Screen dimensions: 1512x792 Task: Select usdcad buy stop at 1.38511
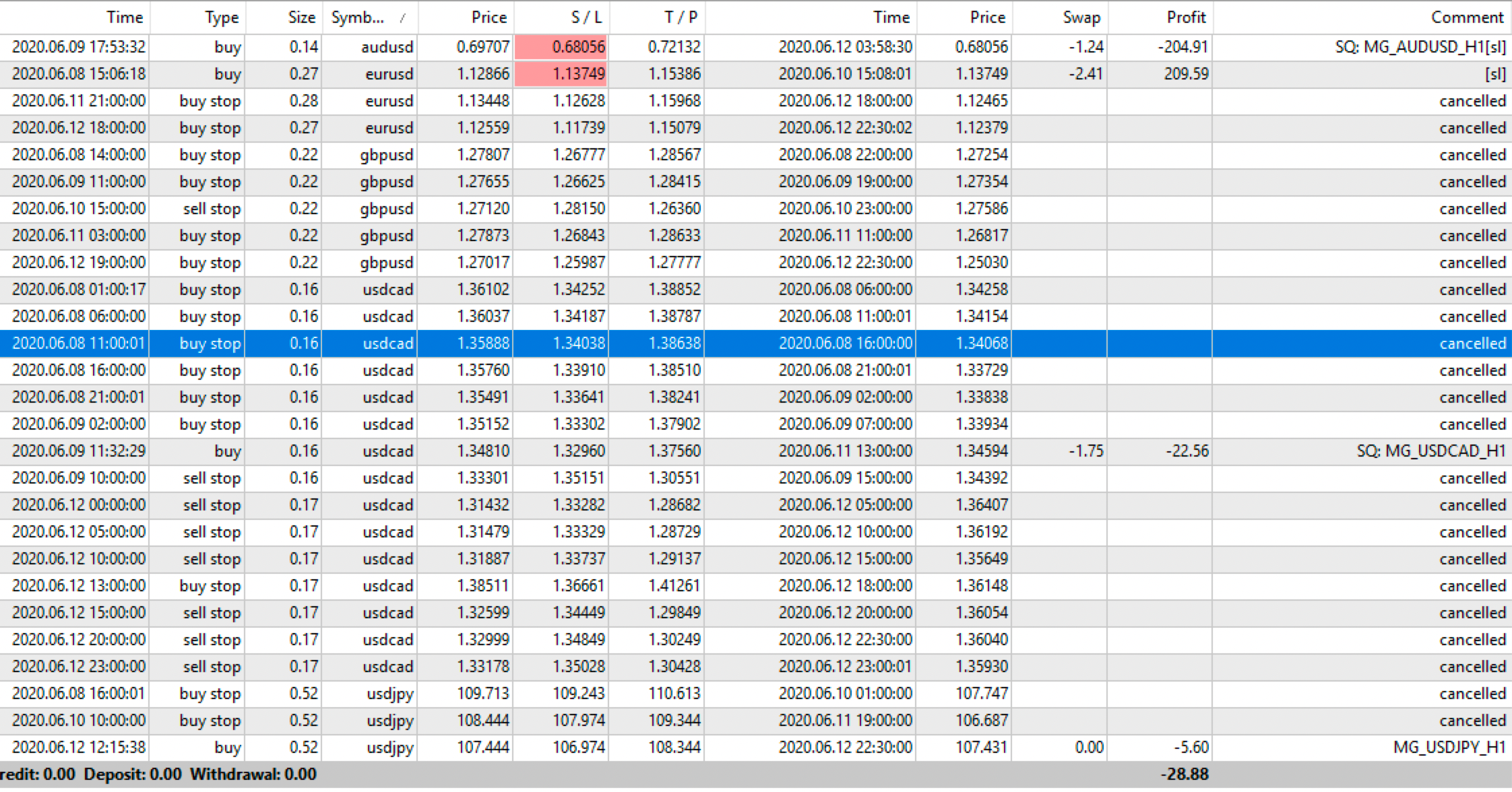tap(482, 586)
